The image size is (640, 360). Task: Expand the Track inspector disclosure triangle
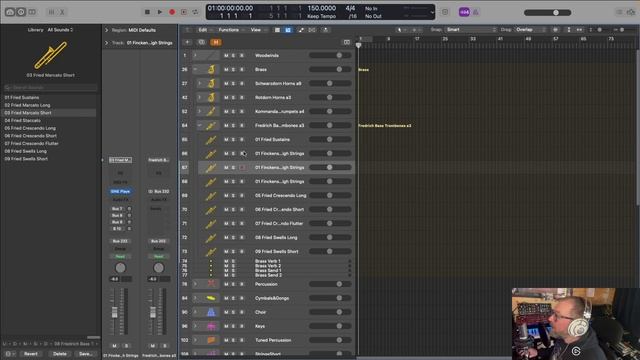(x=107, y=43)
